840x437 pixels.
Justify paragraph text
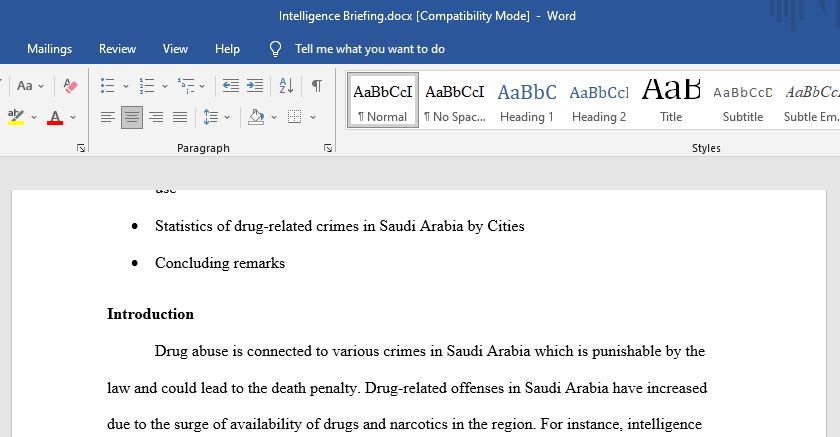coord(180,117)
